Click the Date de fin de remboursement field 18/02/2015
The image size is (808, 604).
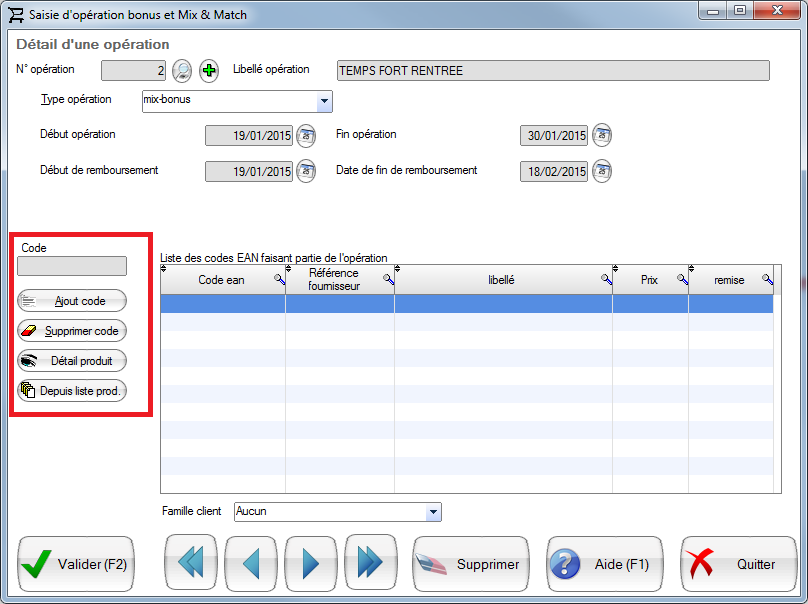tap(554, 171)
